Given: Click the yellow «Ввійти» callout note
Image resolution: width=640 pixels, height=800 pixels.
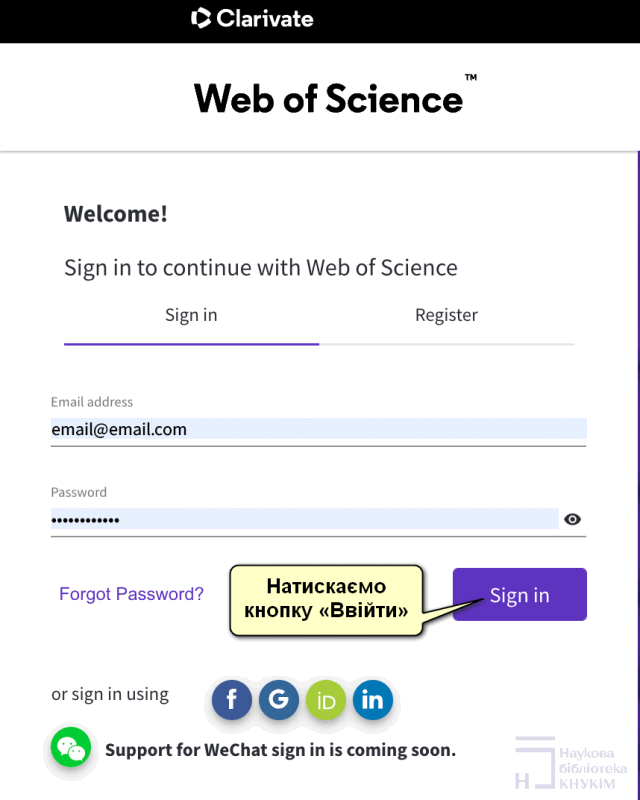Looking at the screenshot, I should (x=326, y=598).
